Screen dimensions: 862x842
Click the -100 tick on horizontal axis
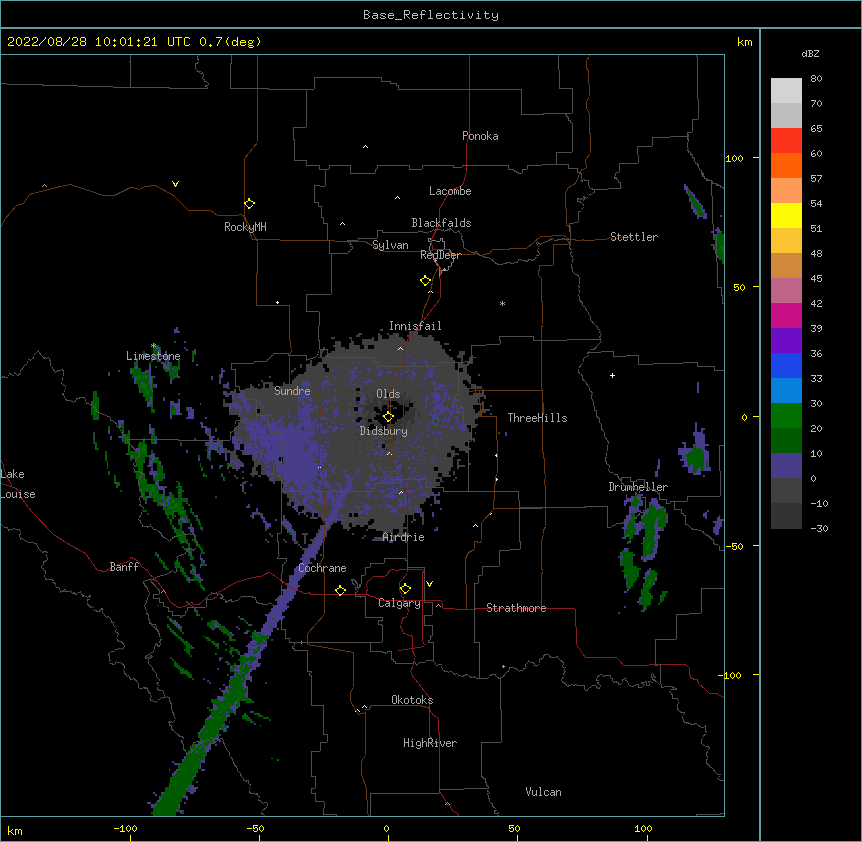(125, 828)
